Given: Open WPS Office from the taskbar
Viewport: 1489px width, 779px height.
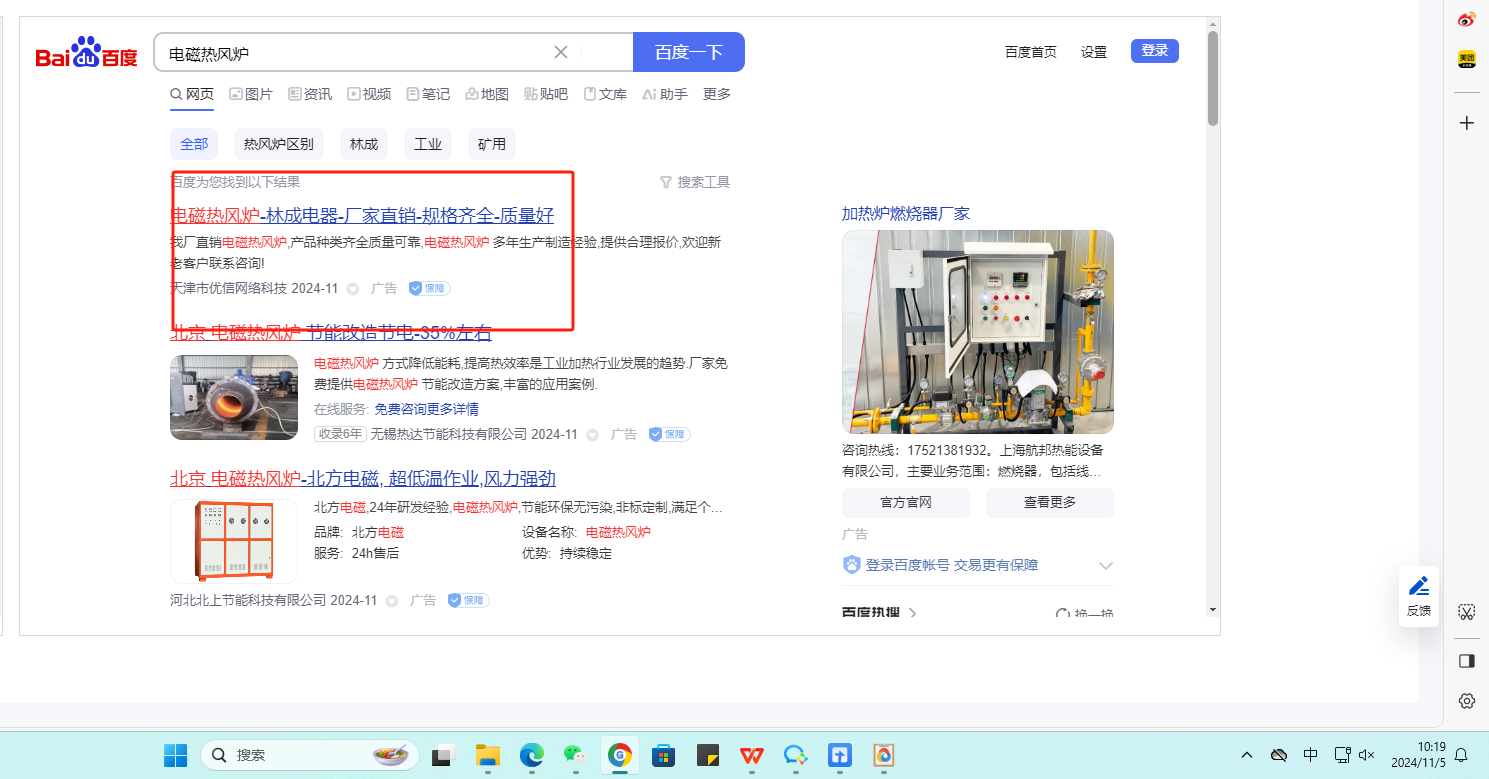Looking at the screenshot, I should [751, 755].
